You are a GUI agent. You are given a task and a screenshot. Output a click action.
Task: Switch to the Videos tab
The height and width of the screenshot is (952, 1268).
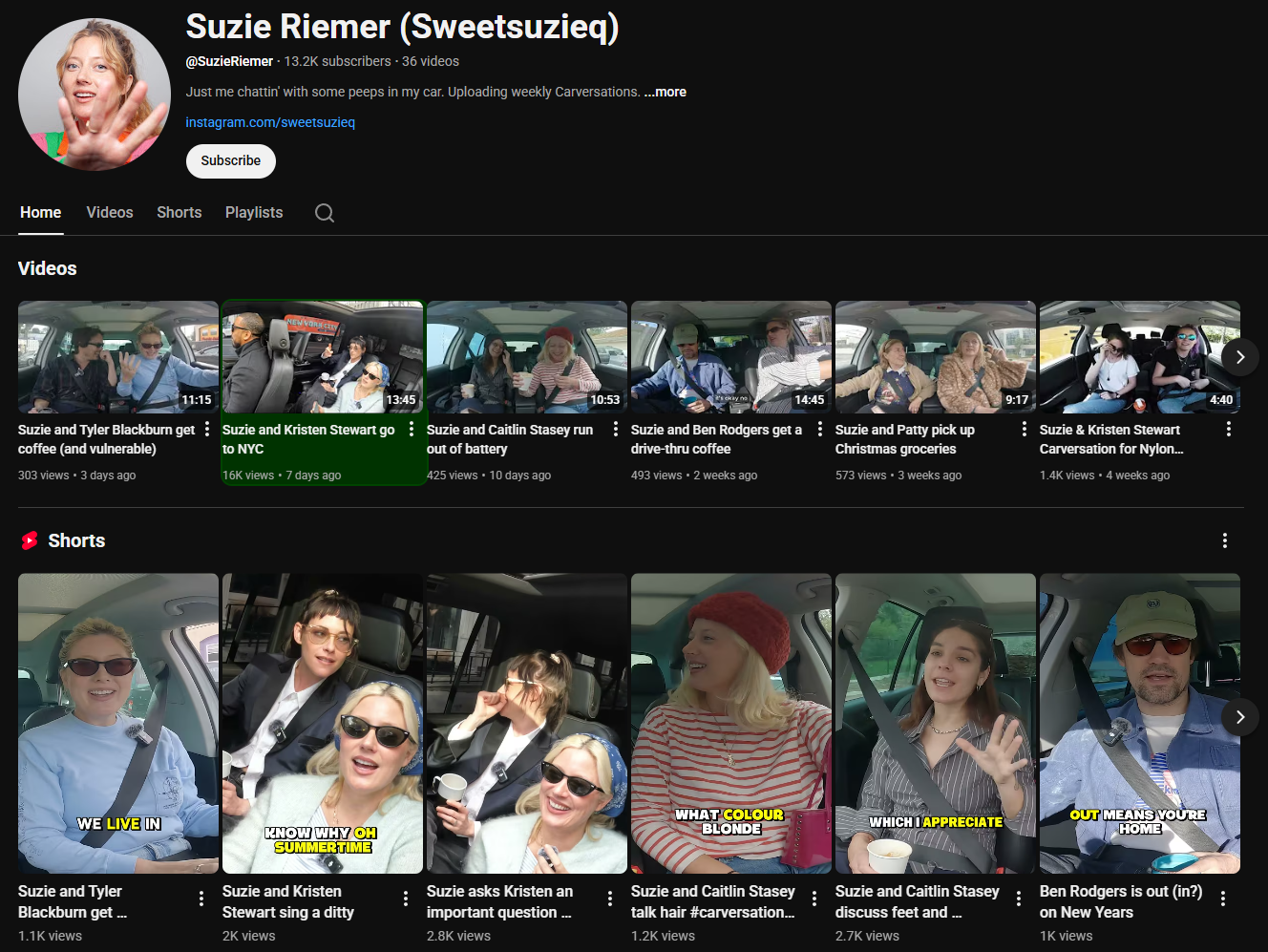coord(110,212)
